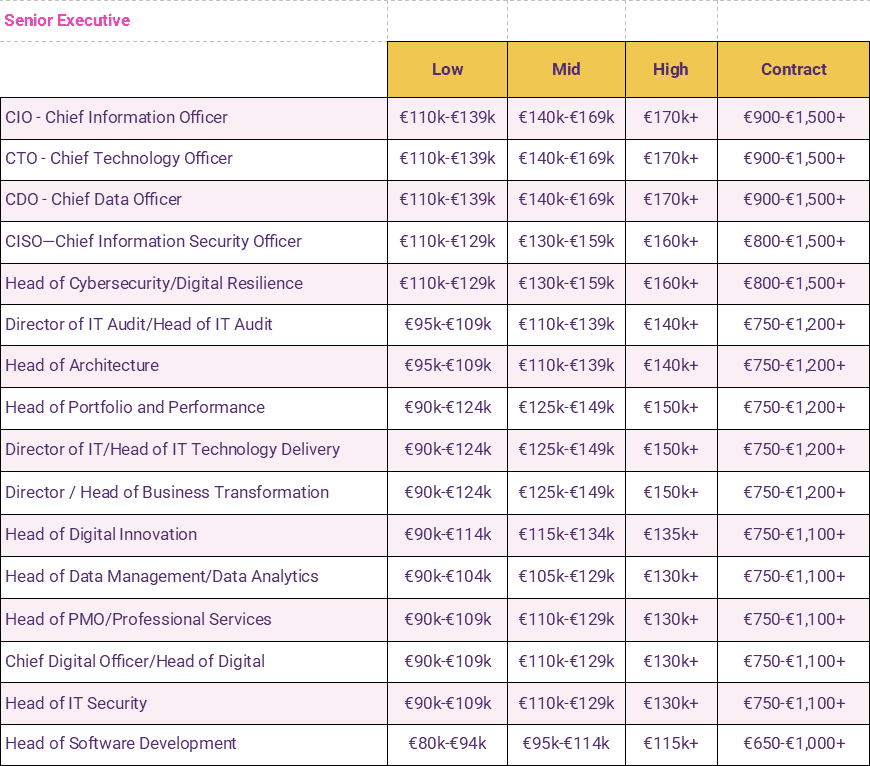
Task: Click CTO - Chief Technology Officer role
Action: 119,158
